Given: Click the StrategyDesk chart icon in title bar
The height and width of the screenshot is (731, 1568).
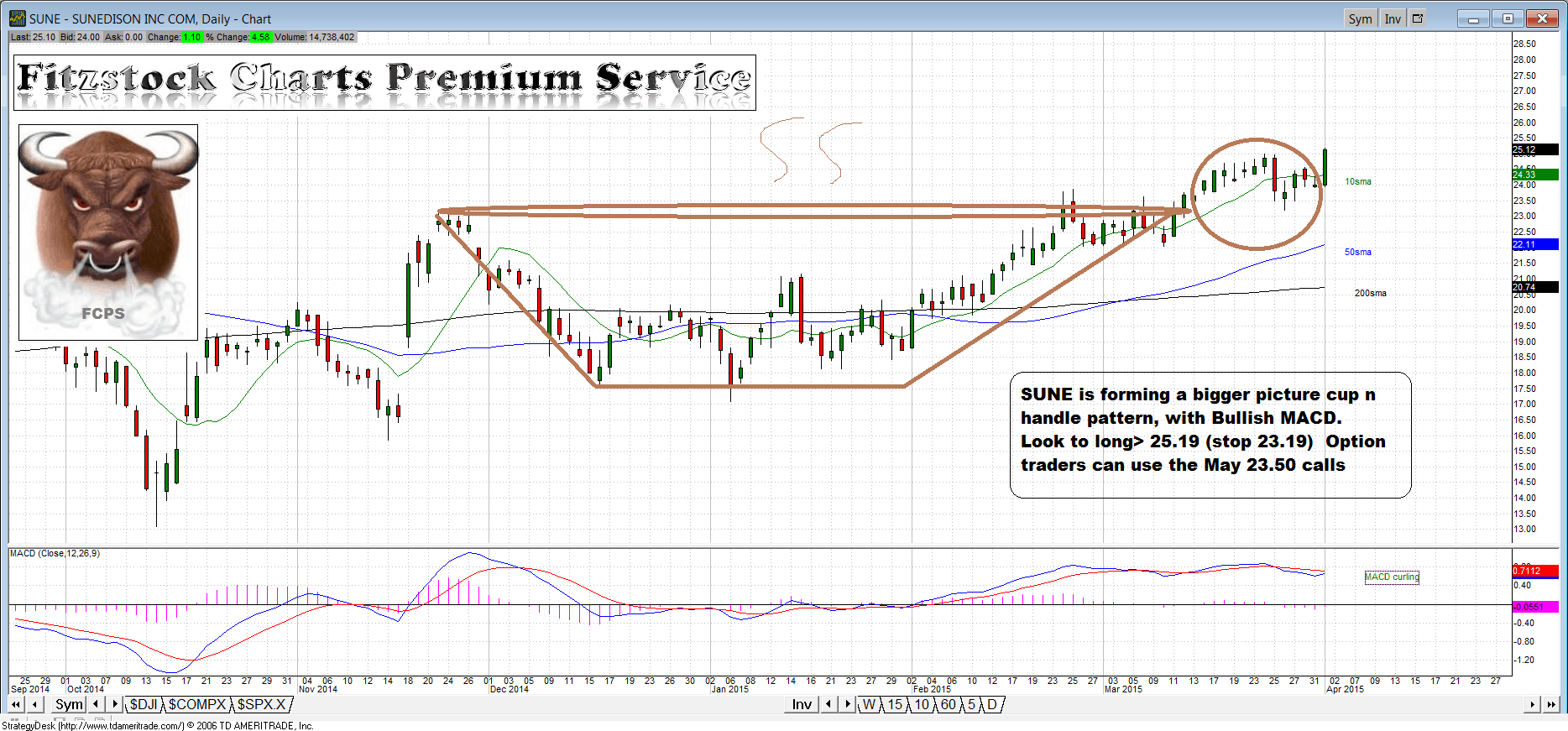Looking at the screenshot, I should (17, 18).
